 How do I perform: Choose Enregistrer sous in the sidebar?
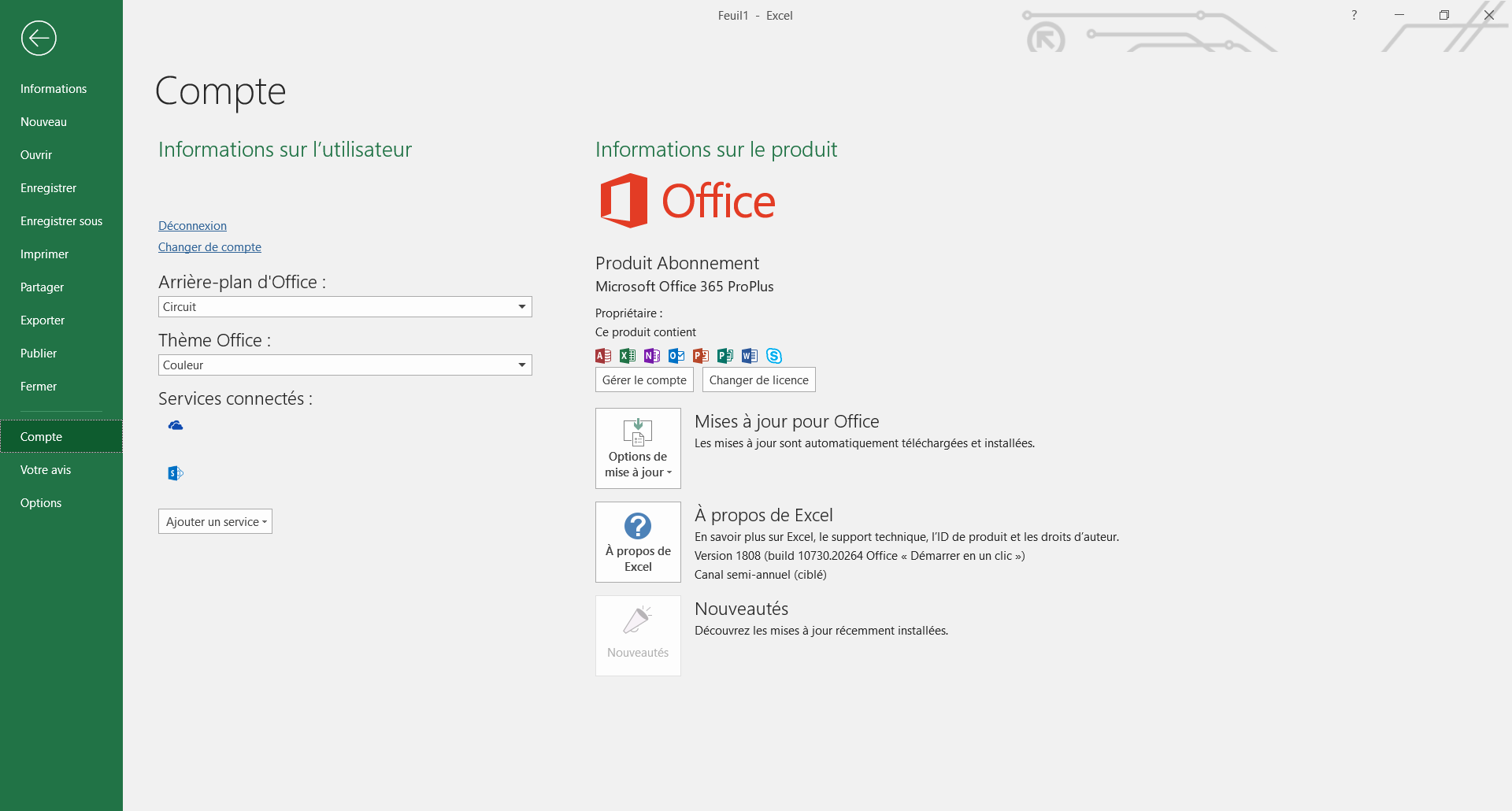point(61,221)
